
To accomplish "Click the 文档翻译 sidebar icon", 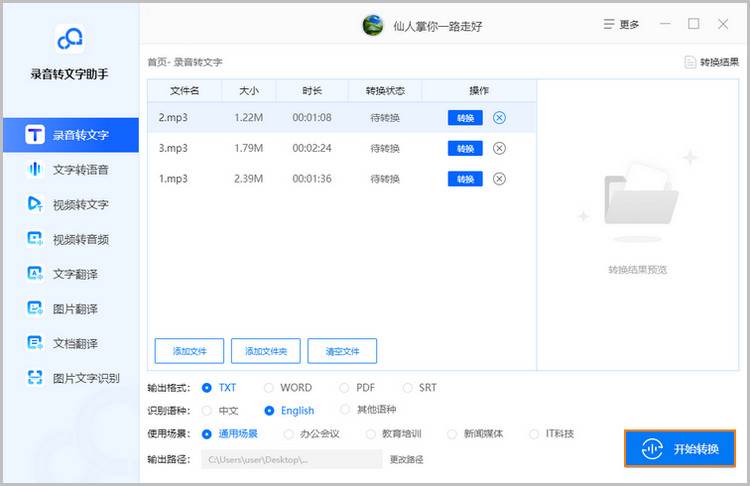I will 35,343.
